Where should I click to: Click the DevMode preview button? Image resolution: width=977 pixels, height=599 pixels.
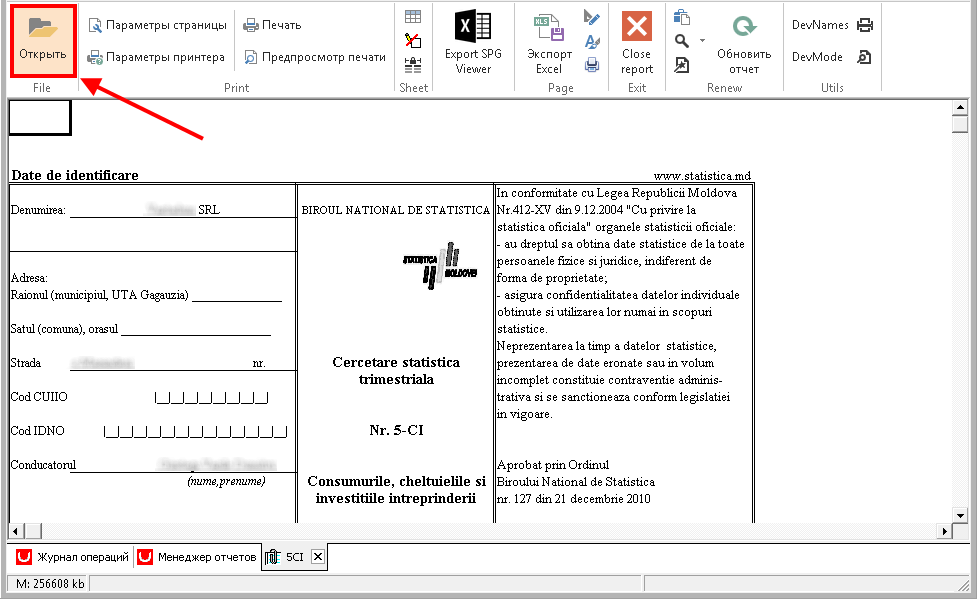click(x=832, y=57)
